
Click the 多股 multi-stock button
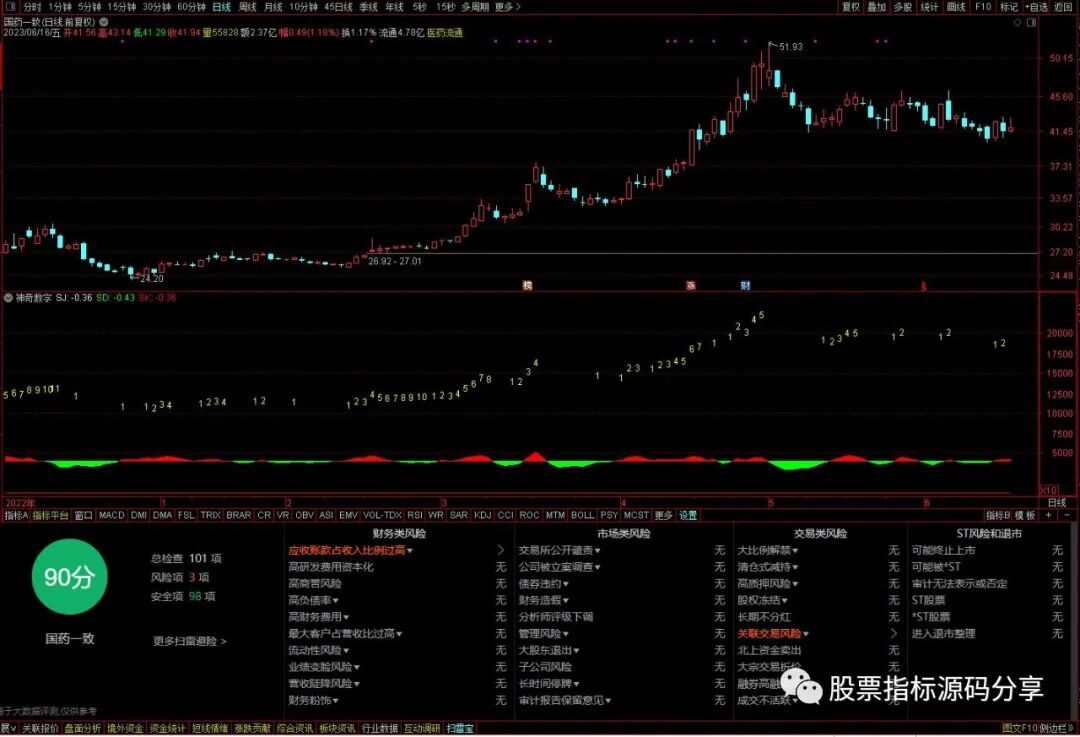[x=903, y=7]
